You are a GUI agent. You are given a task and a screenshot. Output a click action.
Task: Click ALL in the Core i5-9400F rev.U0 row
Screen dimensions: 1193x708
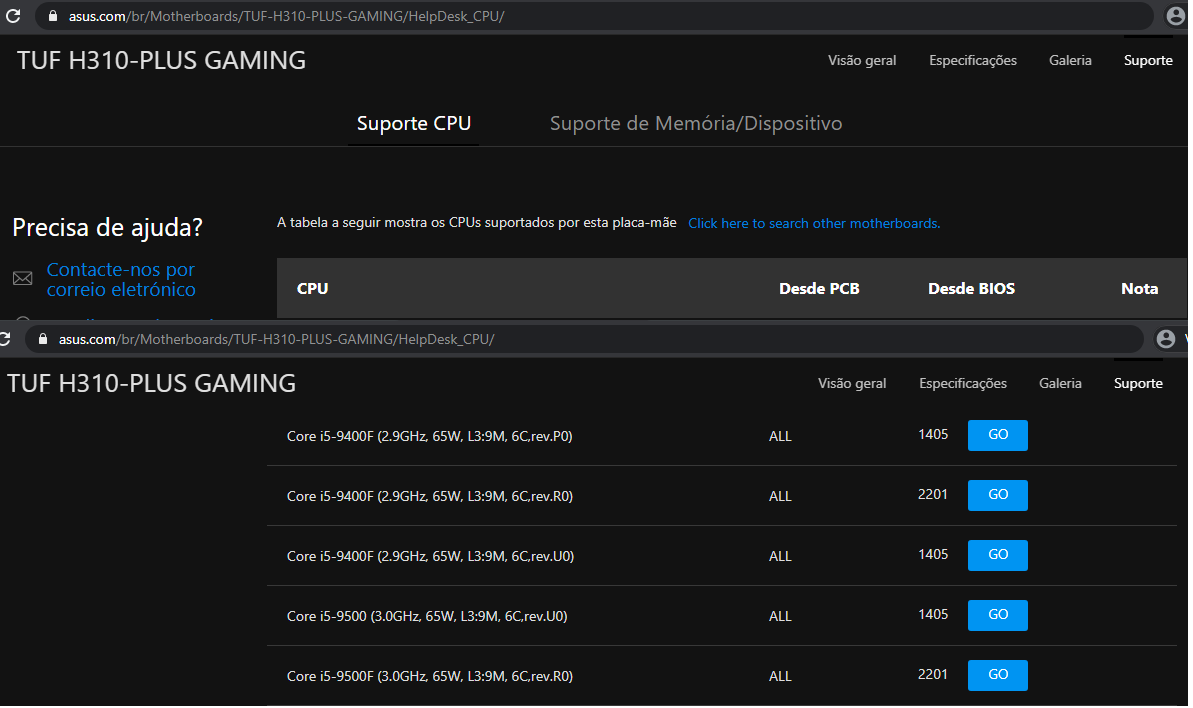(780, 556)
